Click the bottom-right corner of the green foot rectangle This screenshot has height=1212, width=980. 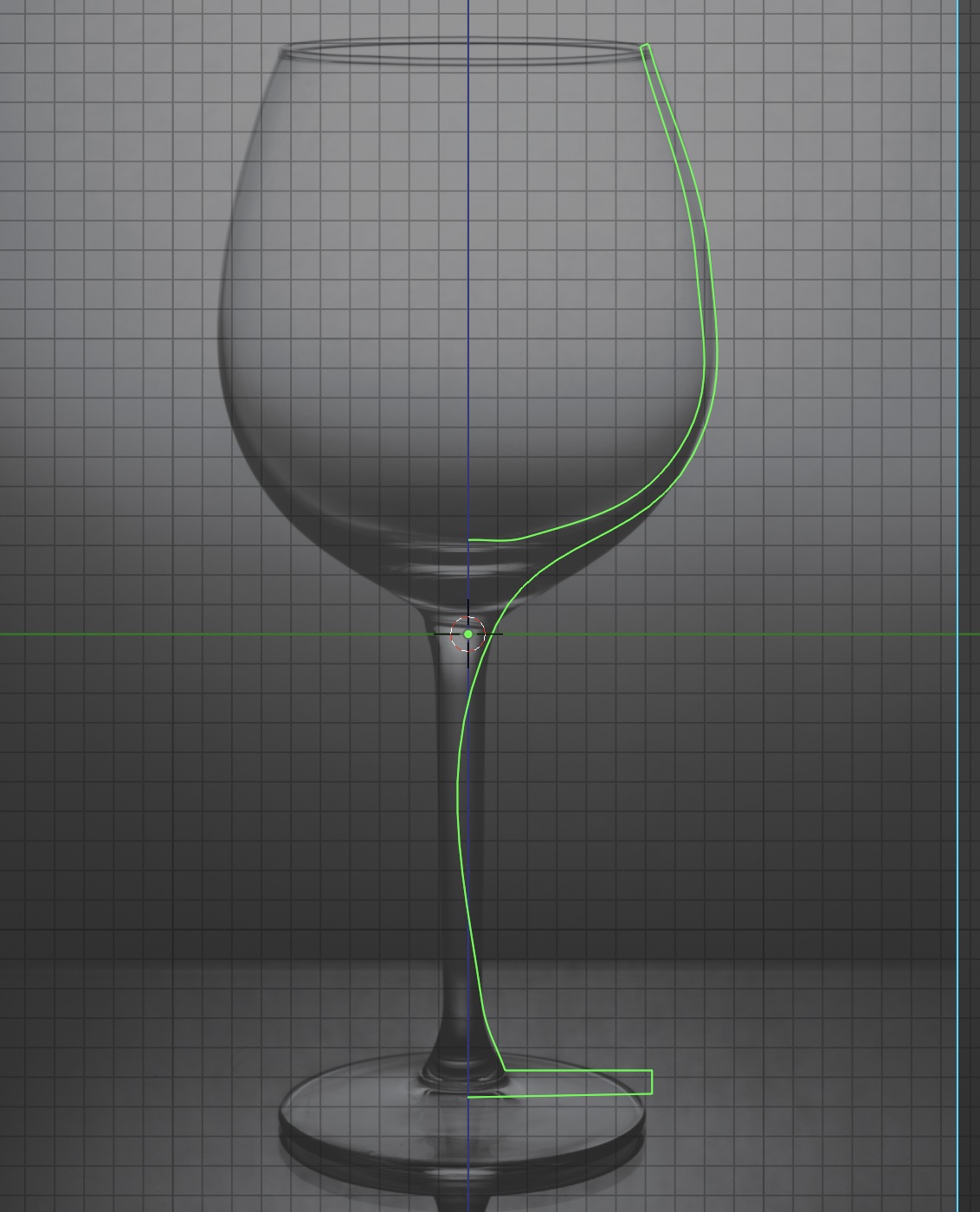[x=652, y=1093]
